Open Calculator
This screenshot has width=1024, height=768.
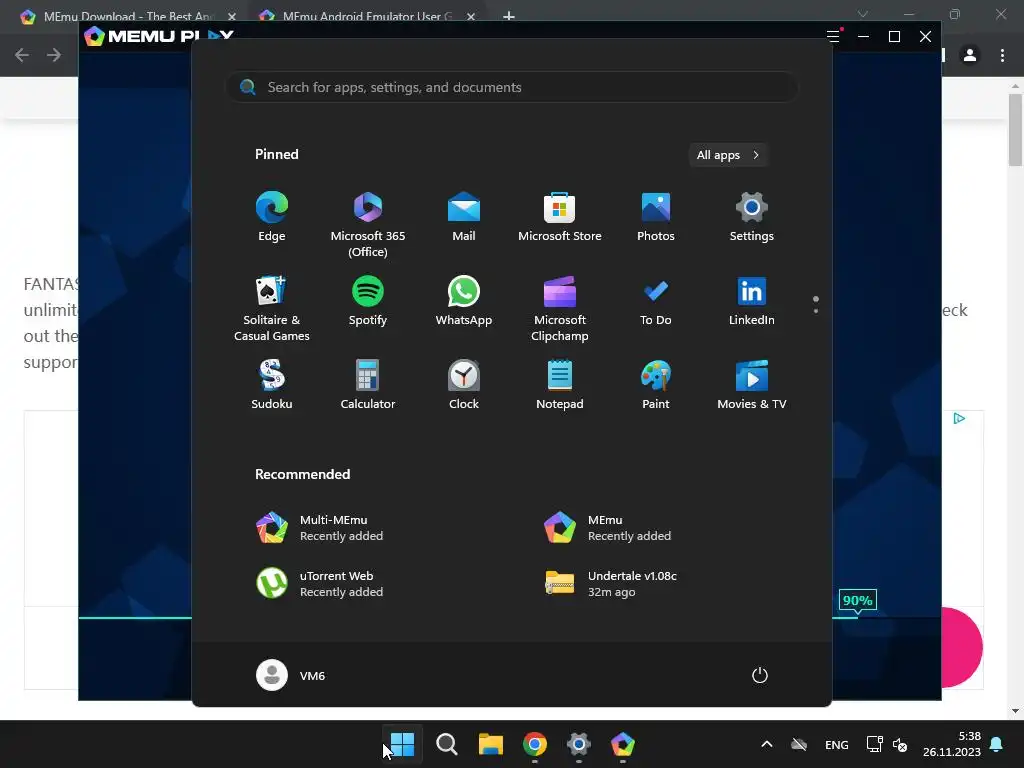click(x=368, y=385)
